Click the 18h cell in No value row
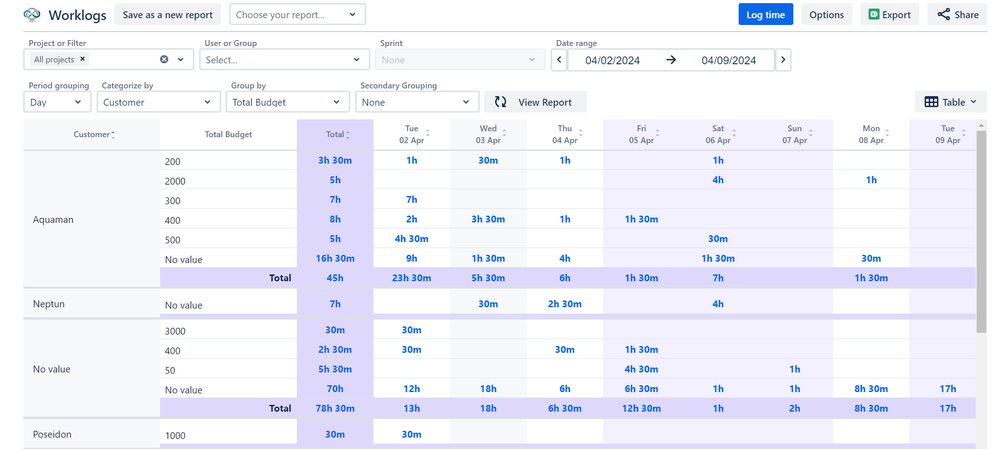 (x=488, y=388)
